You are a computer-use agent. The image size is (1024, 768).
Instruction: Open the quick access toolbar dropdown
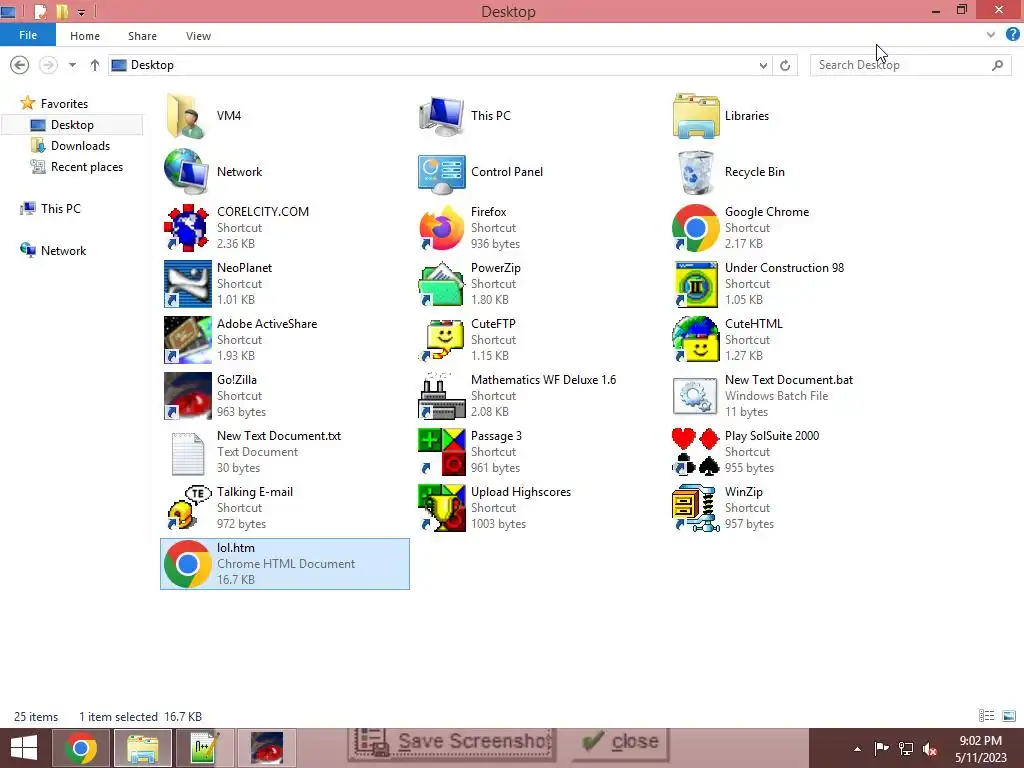[82, 12]
